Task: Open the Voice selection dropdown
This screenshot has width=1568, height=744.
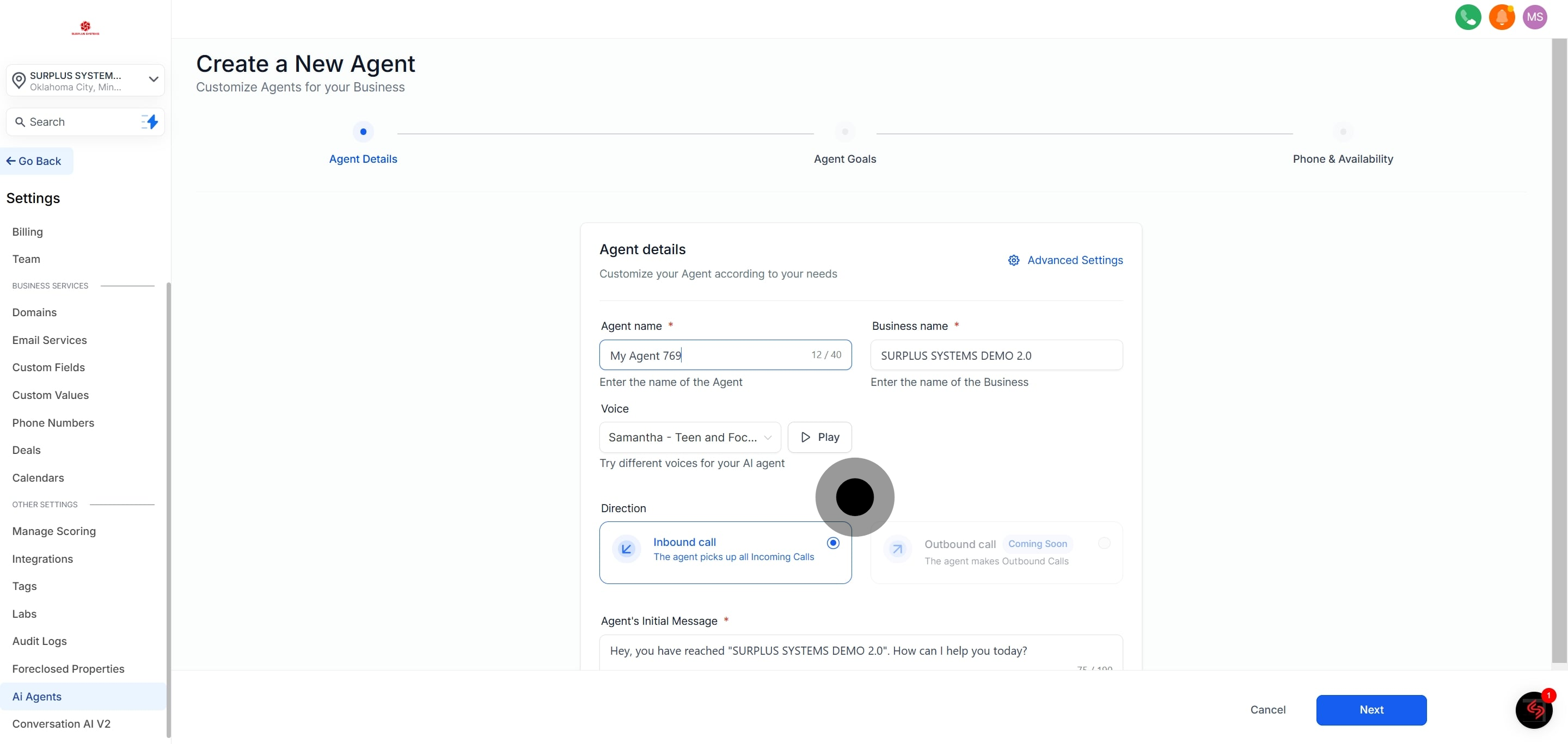Action: coord(690,437)
